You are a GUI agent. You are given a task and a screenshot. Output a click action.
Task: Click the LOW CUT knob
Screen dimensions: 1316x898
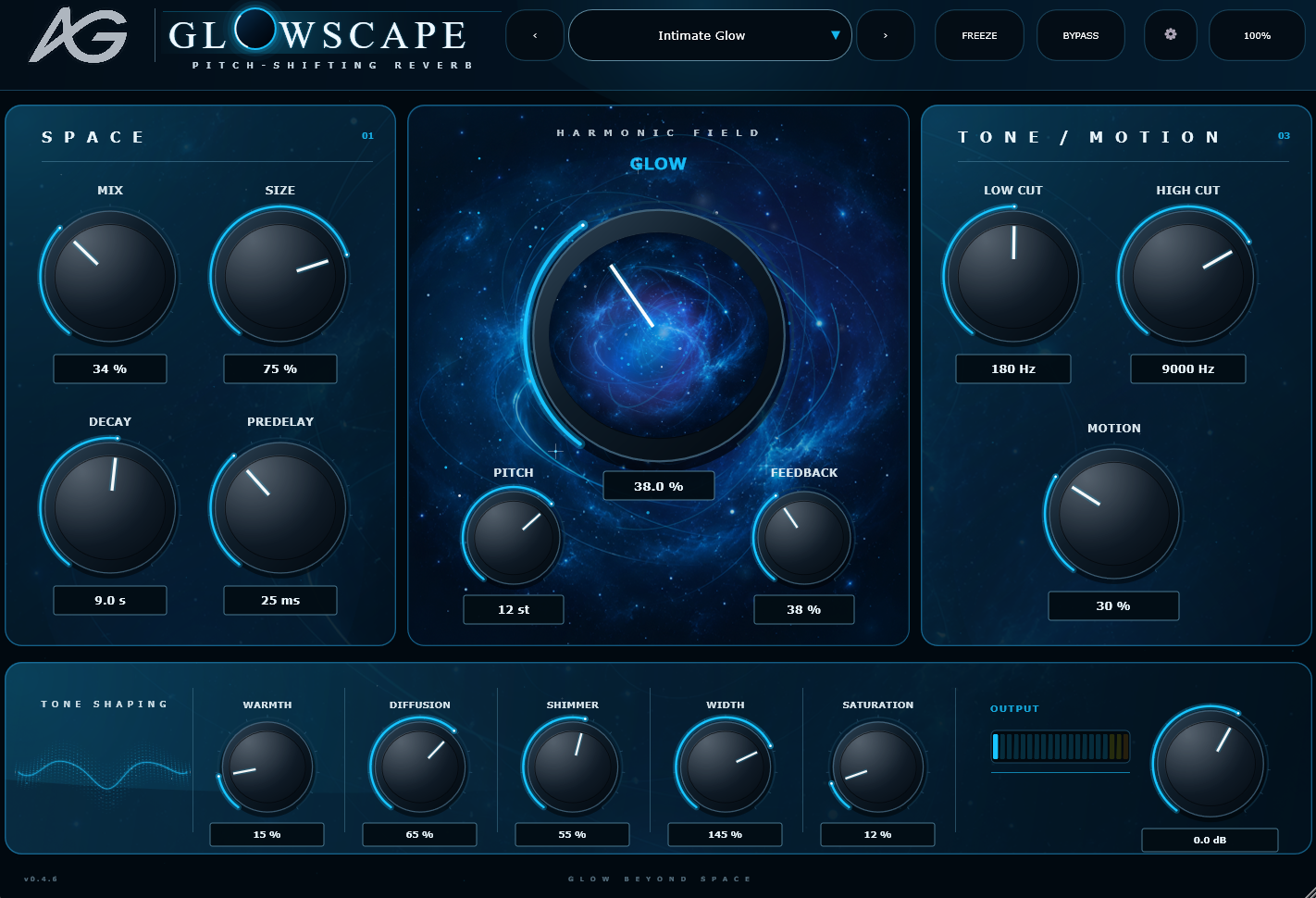point(1012,276)
